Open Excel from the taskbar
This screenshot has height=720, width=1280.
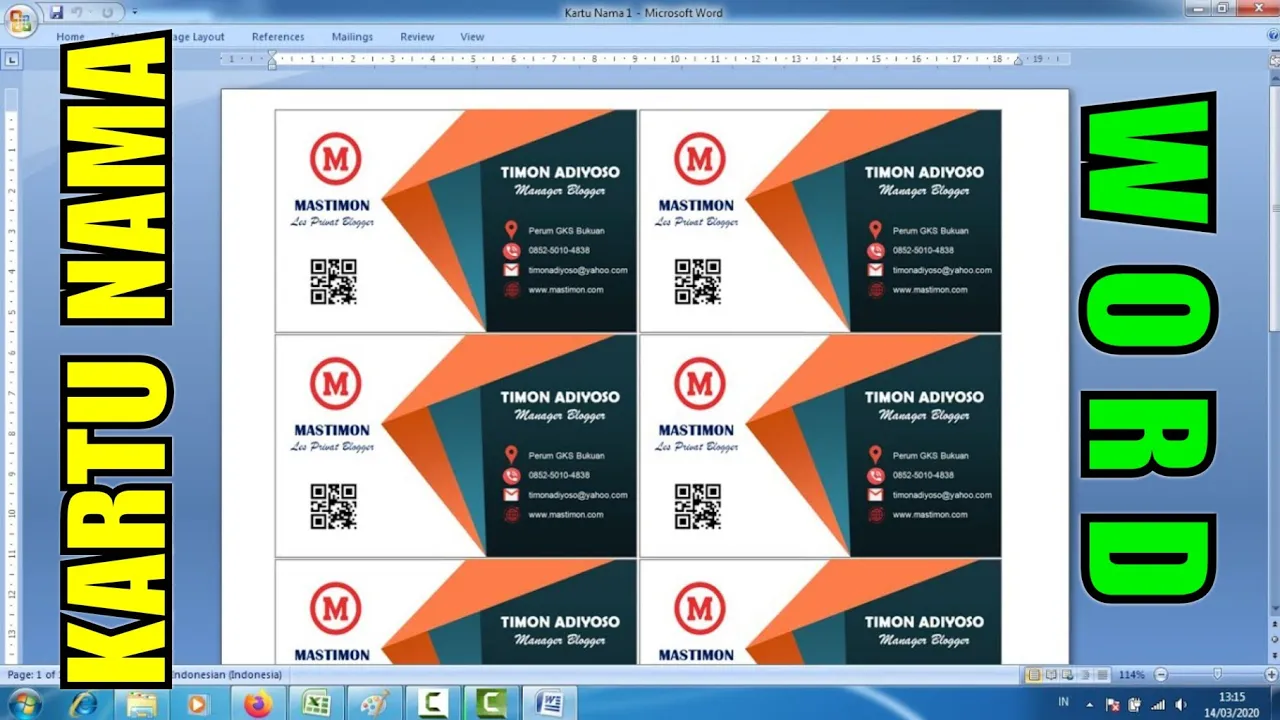click(316, 704)
